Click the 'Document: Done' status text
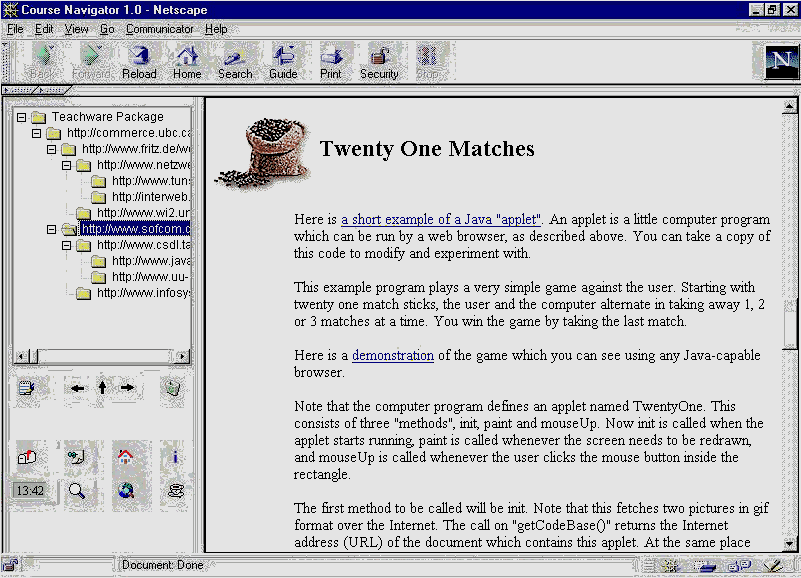This screenshot has height=578, width=801. (x=162, y=565)
